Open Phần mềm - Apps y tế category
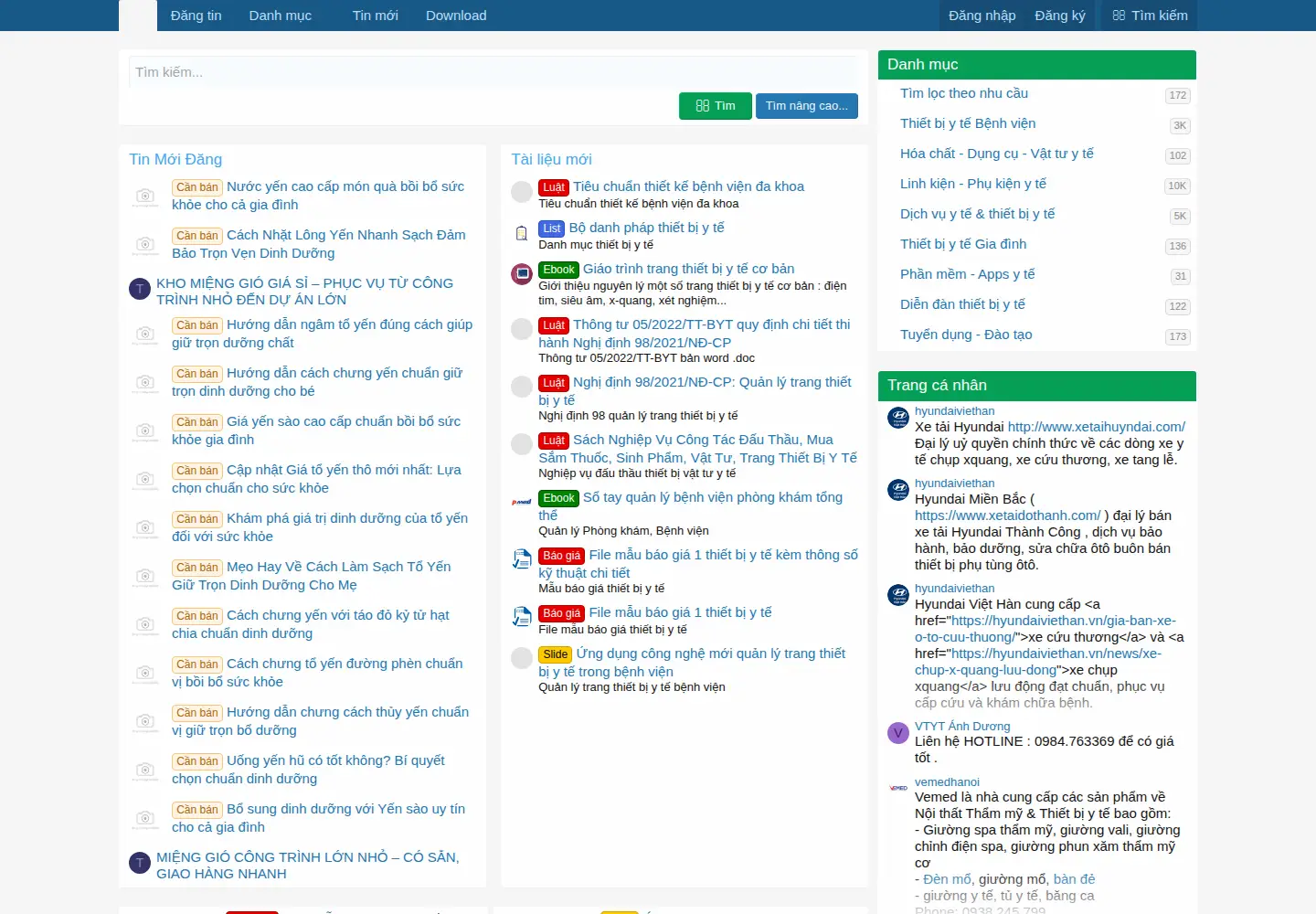Image resolution: width=1316 pixels, height=914 pixels. 968,274
